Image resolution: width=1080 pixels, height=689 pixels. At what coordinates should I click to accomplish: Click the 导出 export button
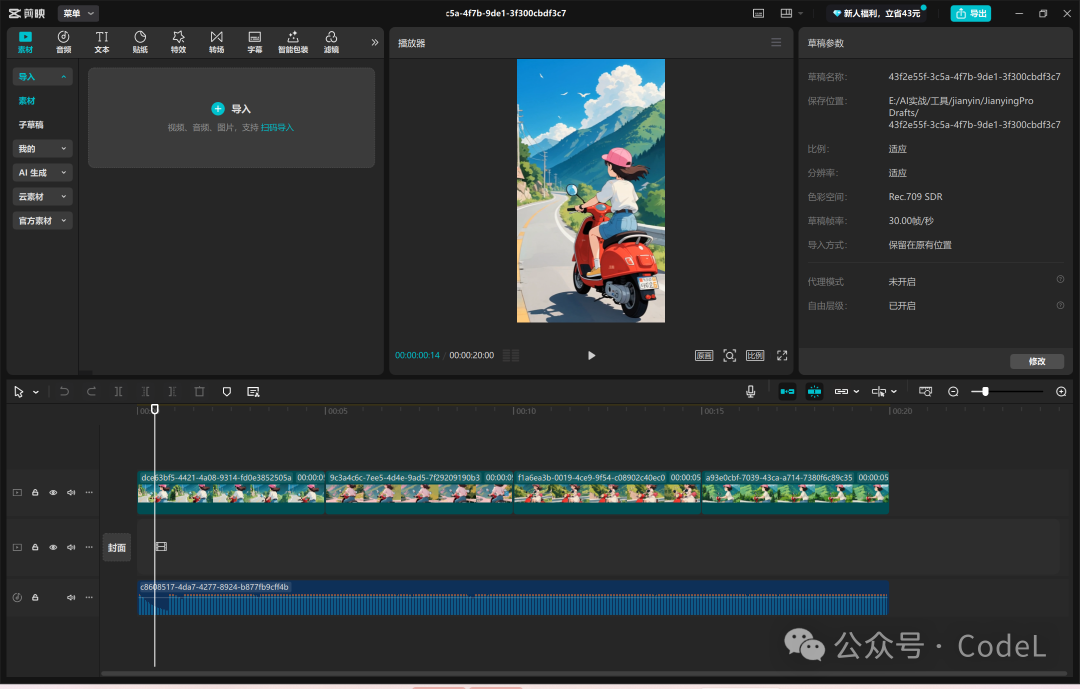coord(970,13)
